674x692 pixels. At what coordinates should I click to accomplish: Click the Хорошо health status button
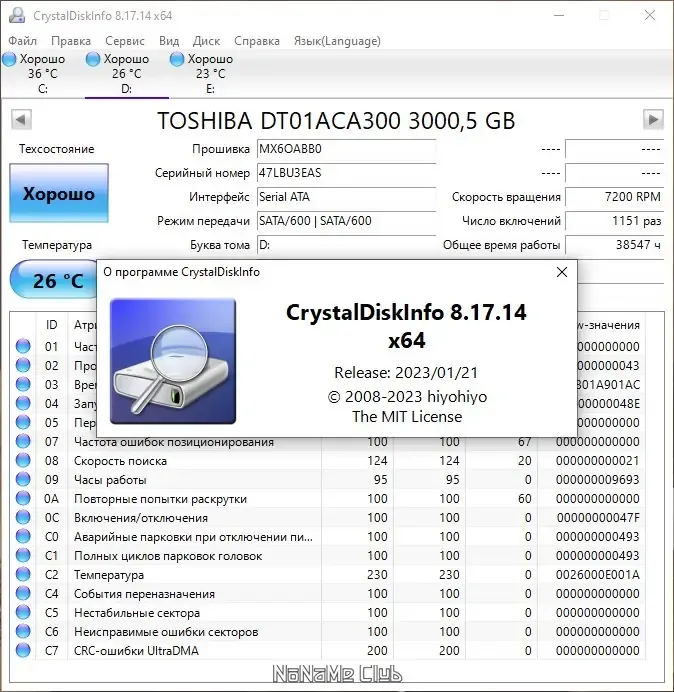tap(59, 193)
